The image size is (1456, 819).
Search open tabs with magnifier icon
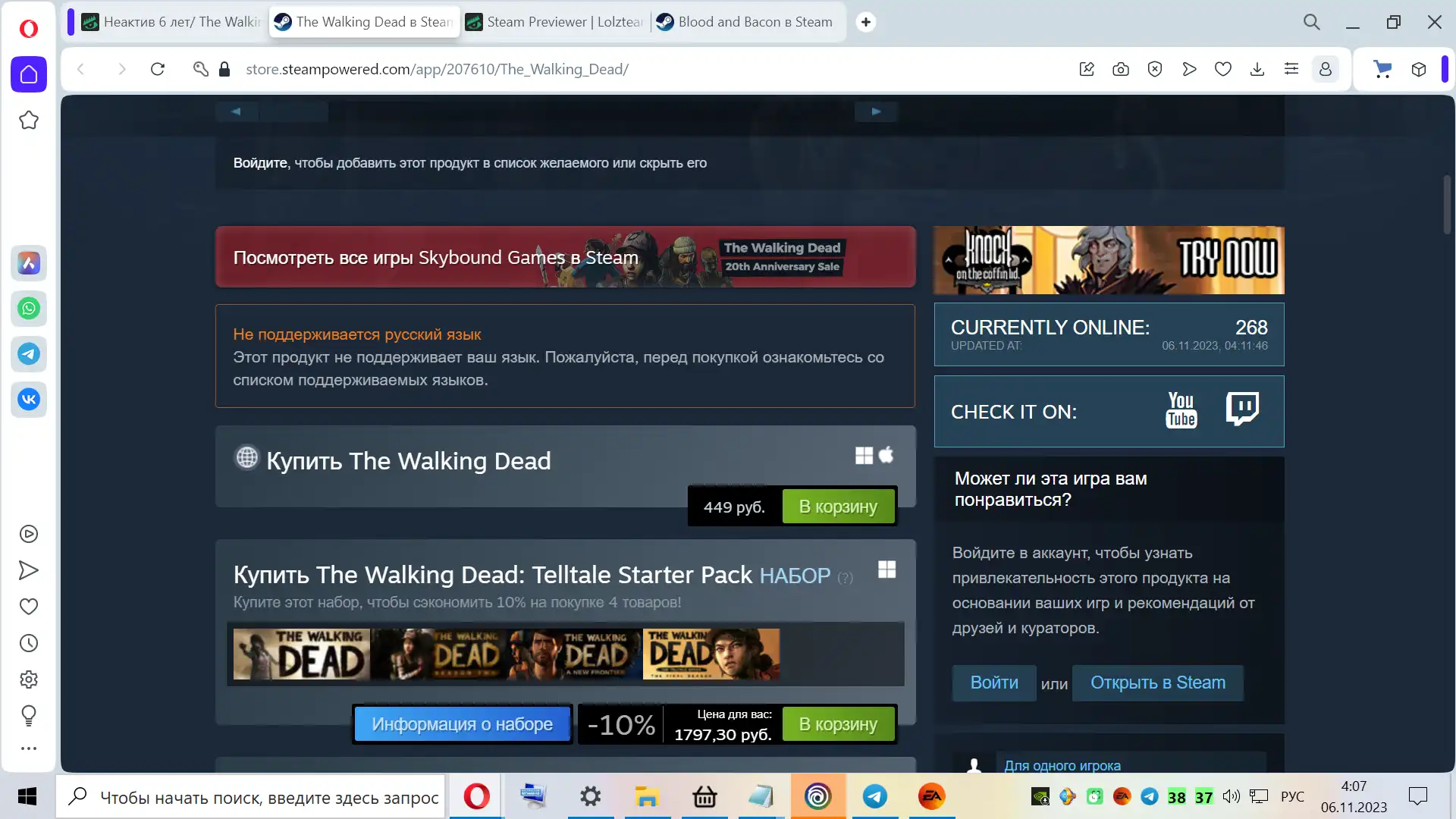pyautogui.click(x=1312, y=22)
